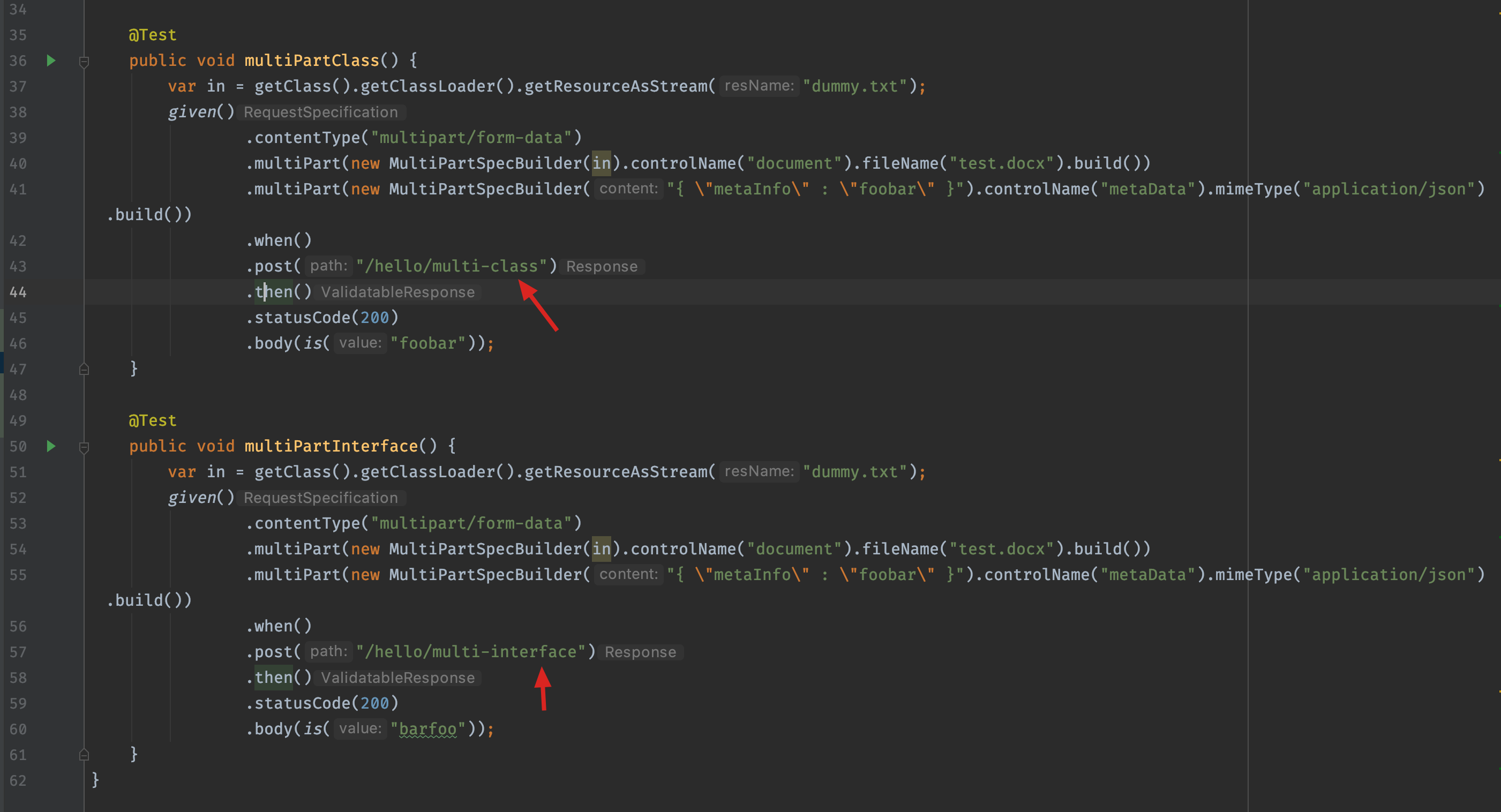Collapse the multiPartInterface method fold marker

click(x=84, y=447)
